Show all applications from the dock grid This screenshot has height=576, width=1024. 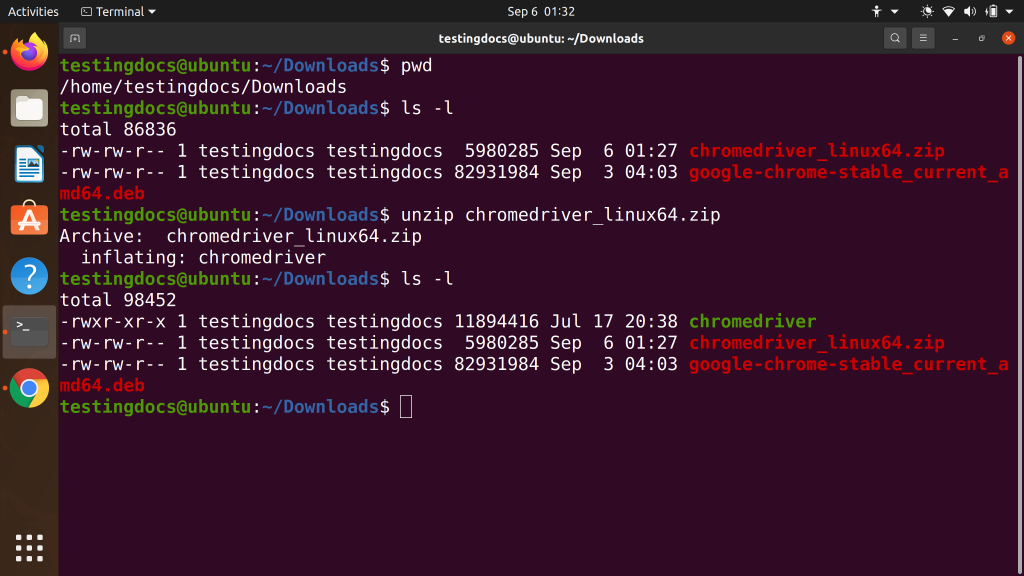[x=29, y=547]
